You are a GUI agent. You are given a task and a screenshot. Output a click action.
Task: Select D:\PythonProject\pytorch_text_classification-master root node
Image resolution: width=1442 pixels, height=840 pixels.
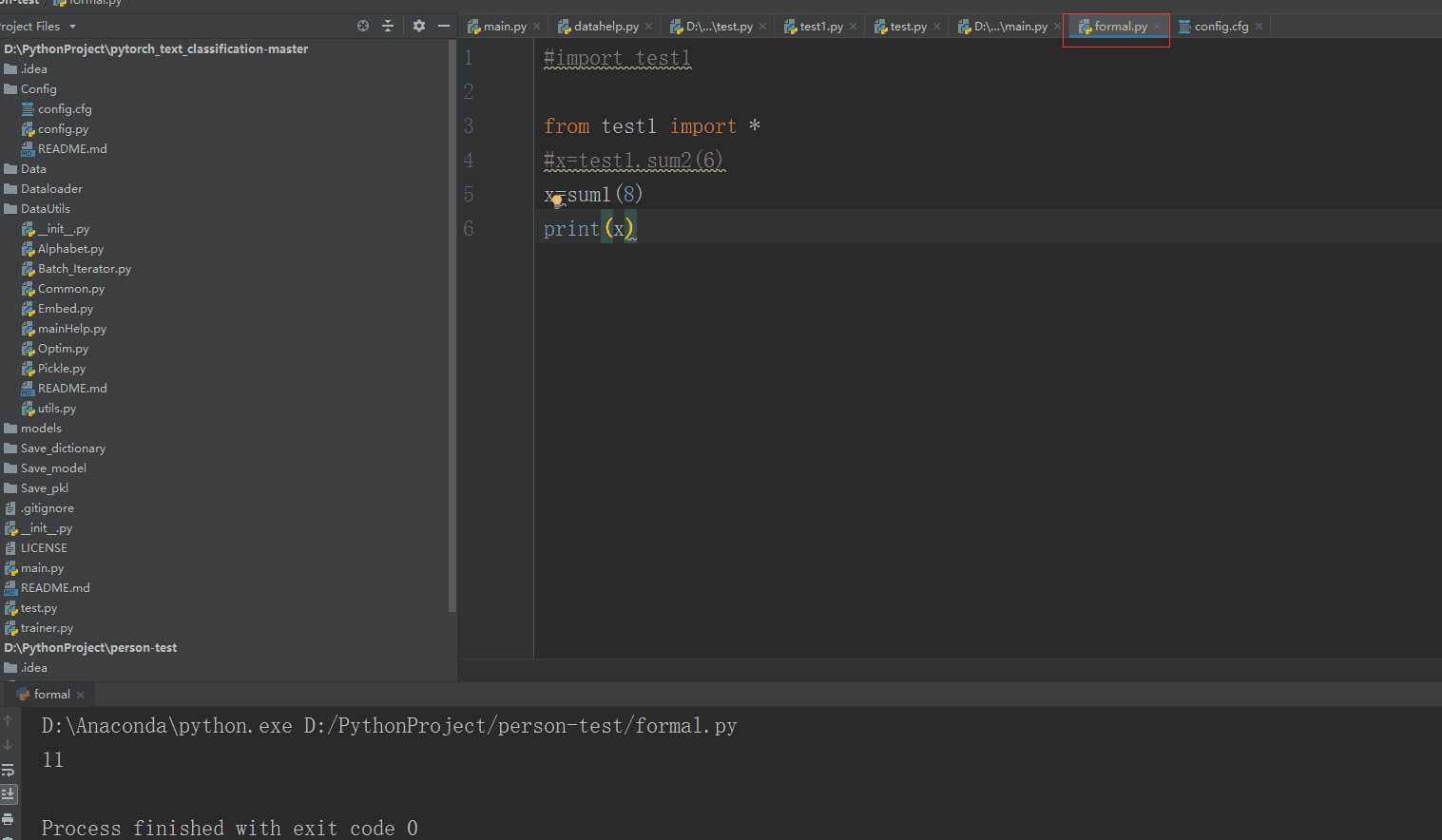point(156,48)
